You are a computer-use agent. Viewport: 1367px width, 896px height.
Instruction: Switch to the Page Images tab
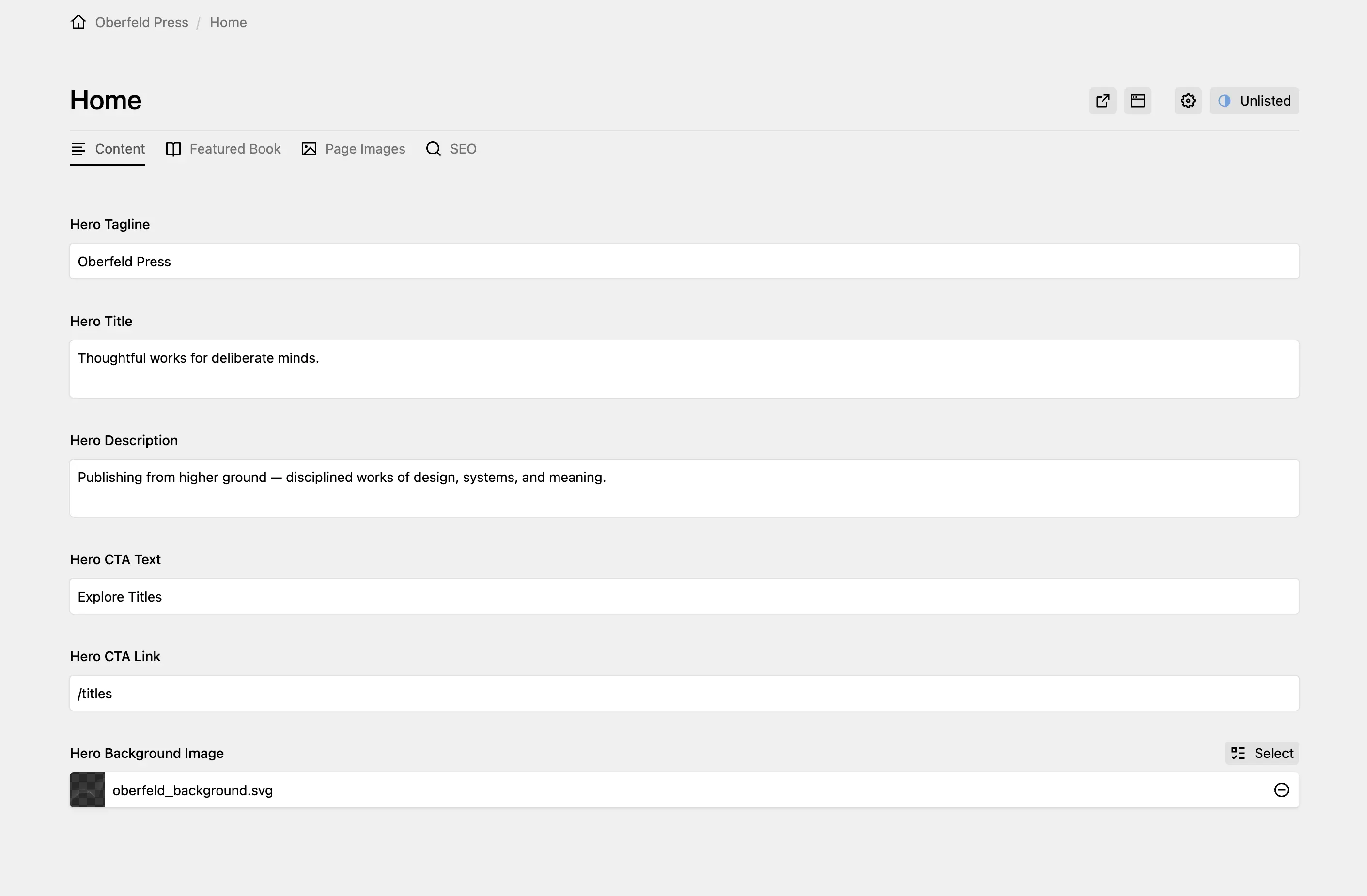click(x=365, y=148)
